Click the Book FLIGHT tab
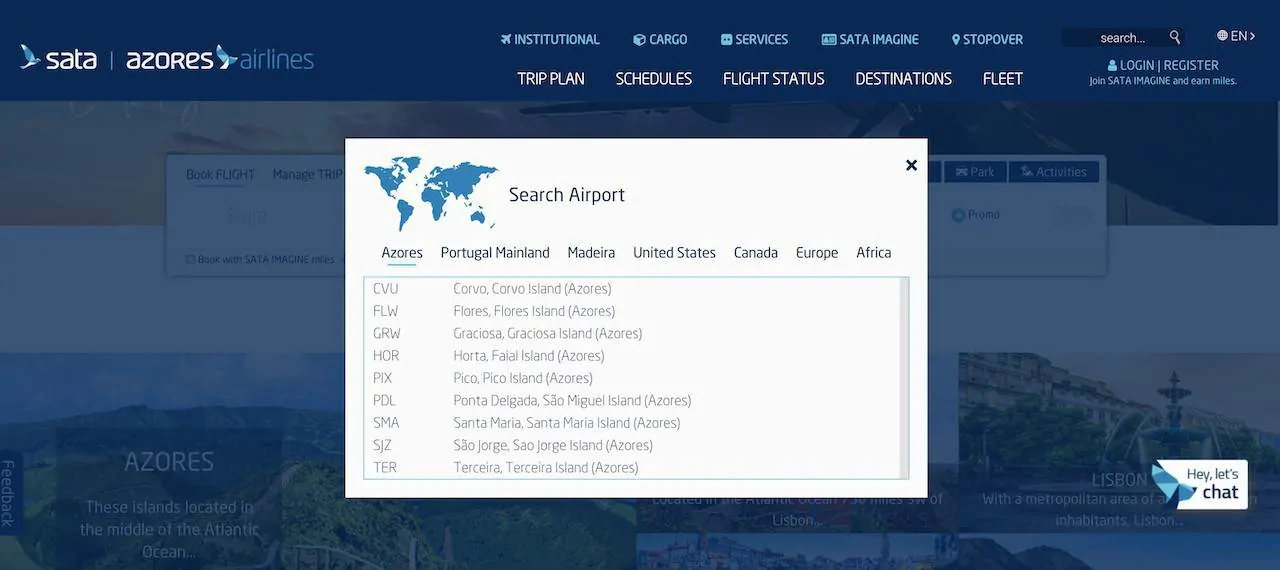1280x570 pixels. pyautogui.click(x=220, y=175)
